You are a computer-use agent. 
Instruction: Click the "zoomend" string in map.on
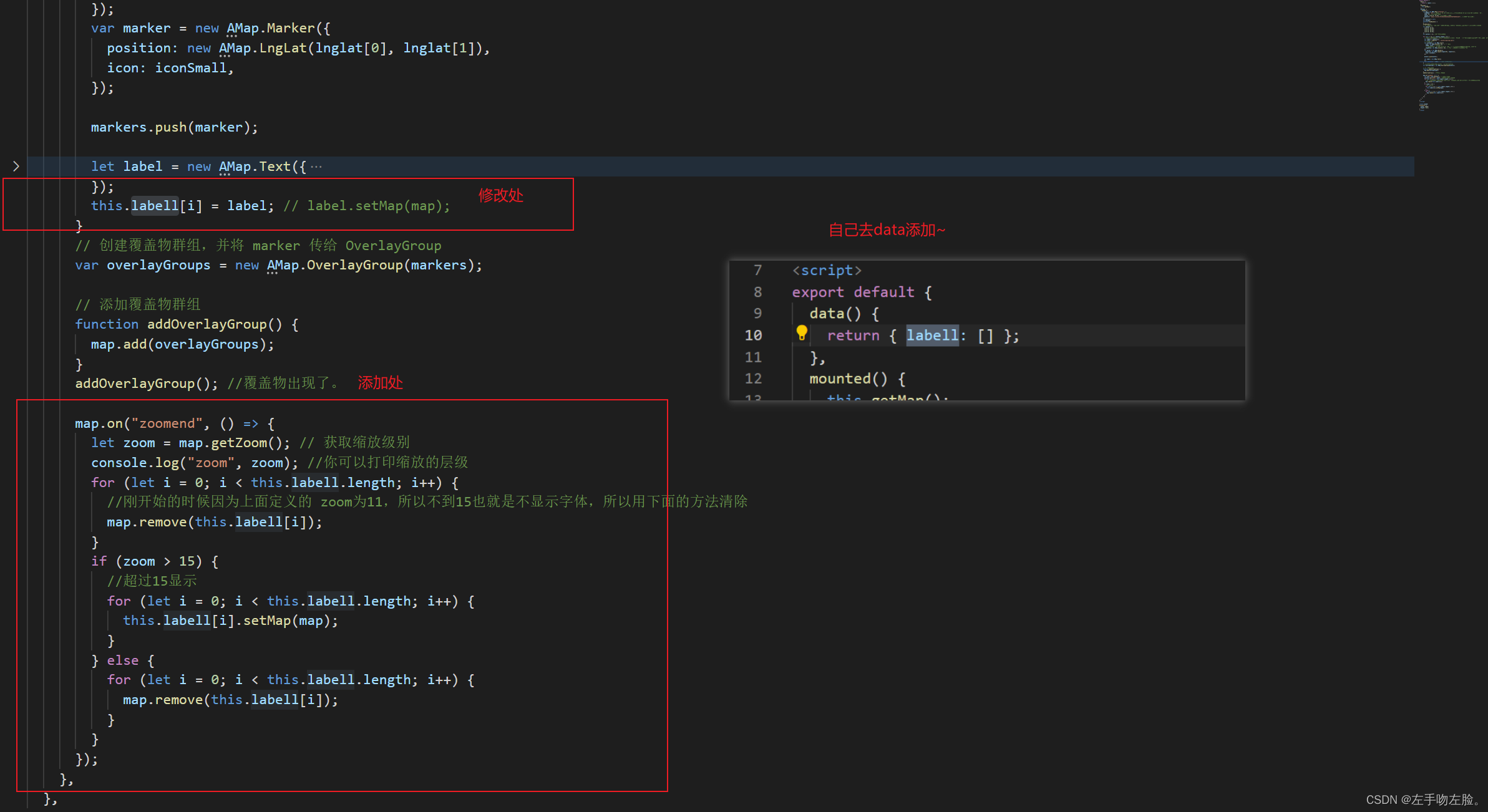(x=167, y=423)
